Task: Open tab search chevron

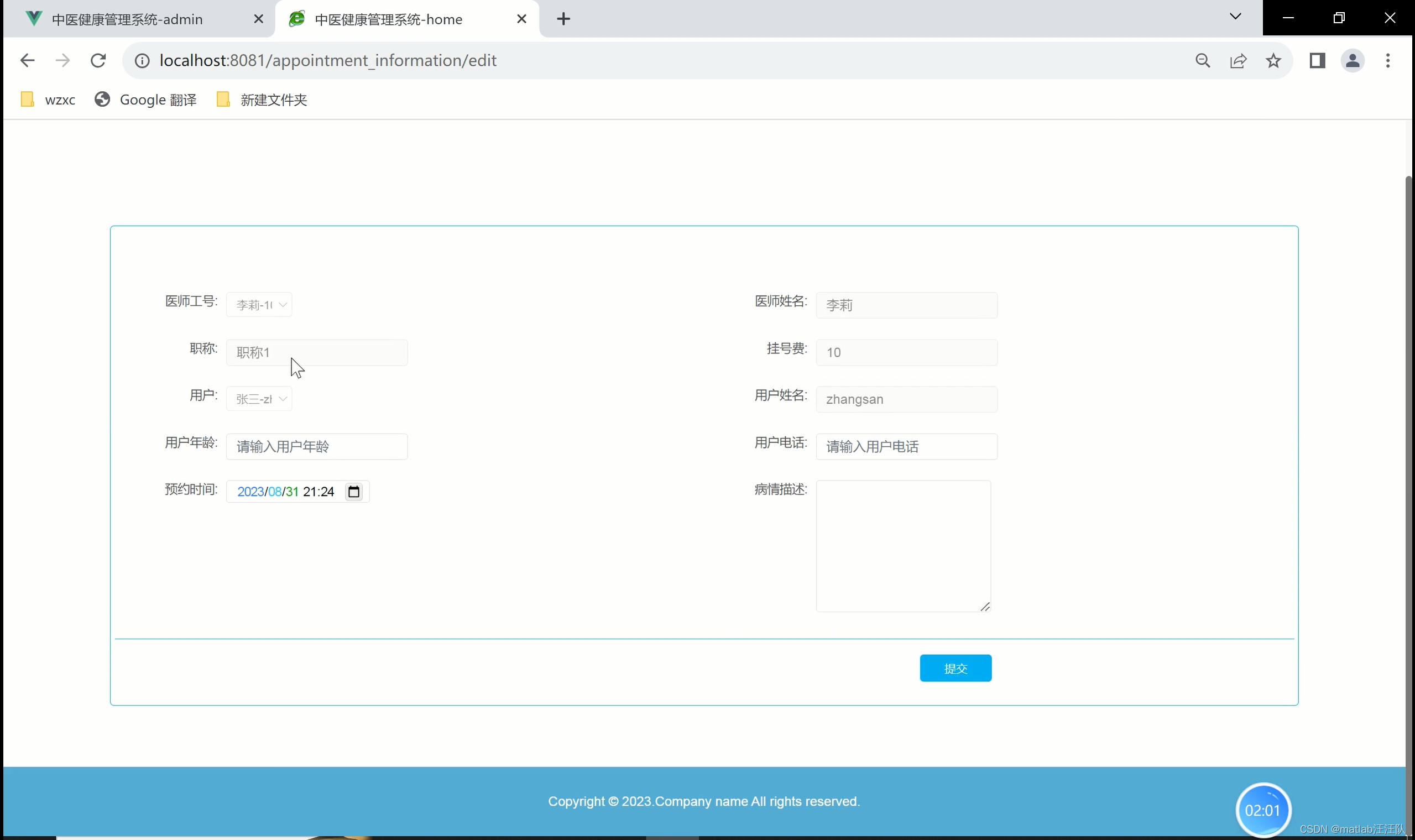Action: 1236,17
